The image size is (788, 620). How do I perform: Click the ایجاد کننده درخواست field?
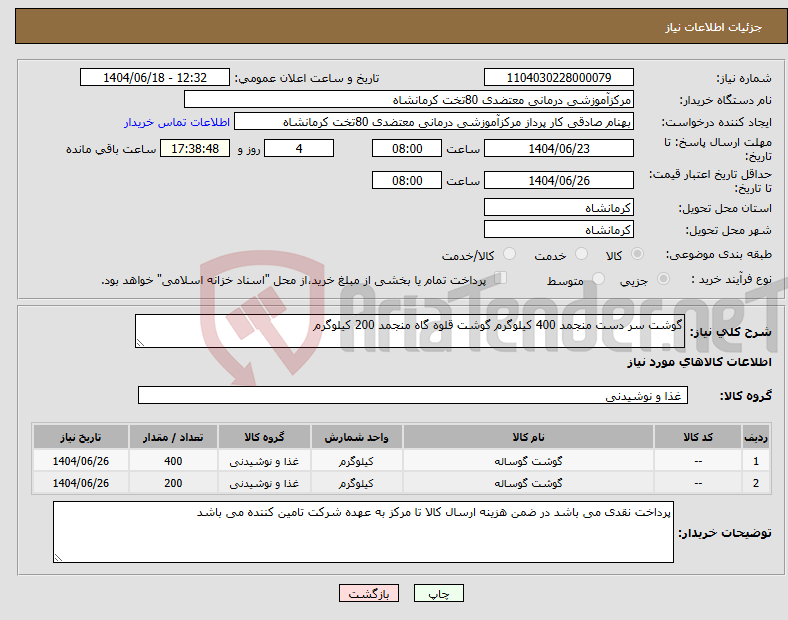click(434, 122)
